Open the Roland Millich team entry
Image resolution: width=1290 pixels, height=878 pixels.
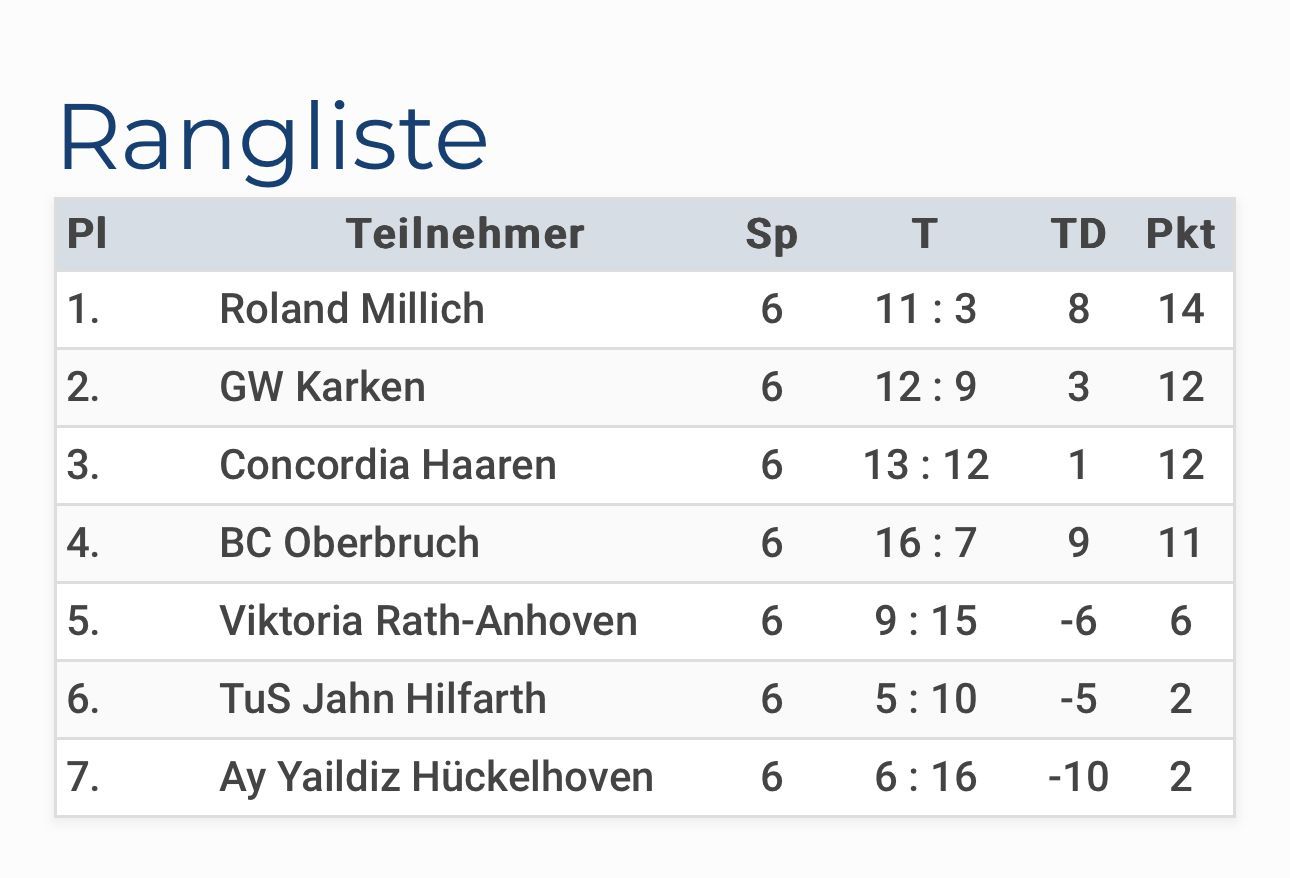coord(352,309)
